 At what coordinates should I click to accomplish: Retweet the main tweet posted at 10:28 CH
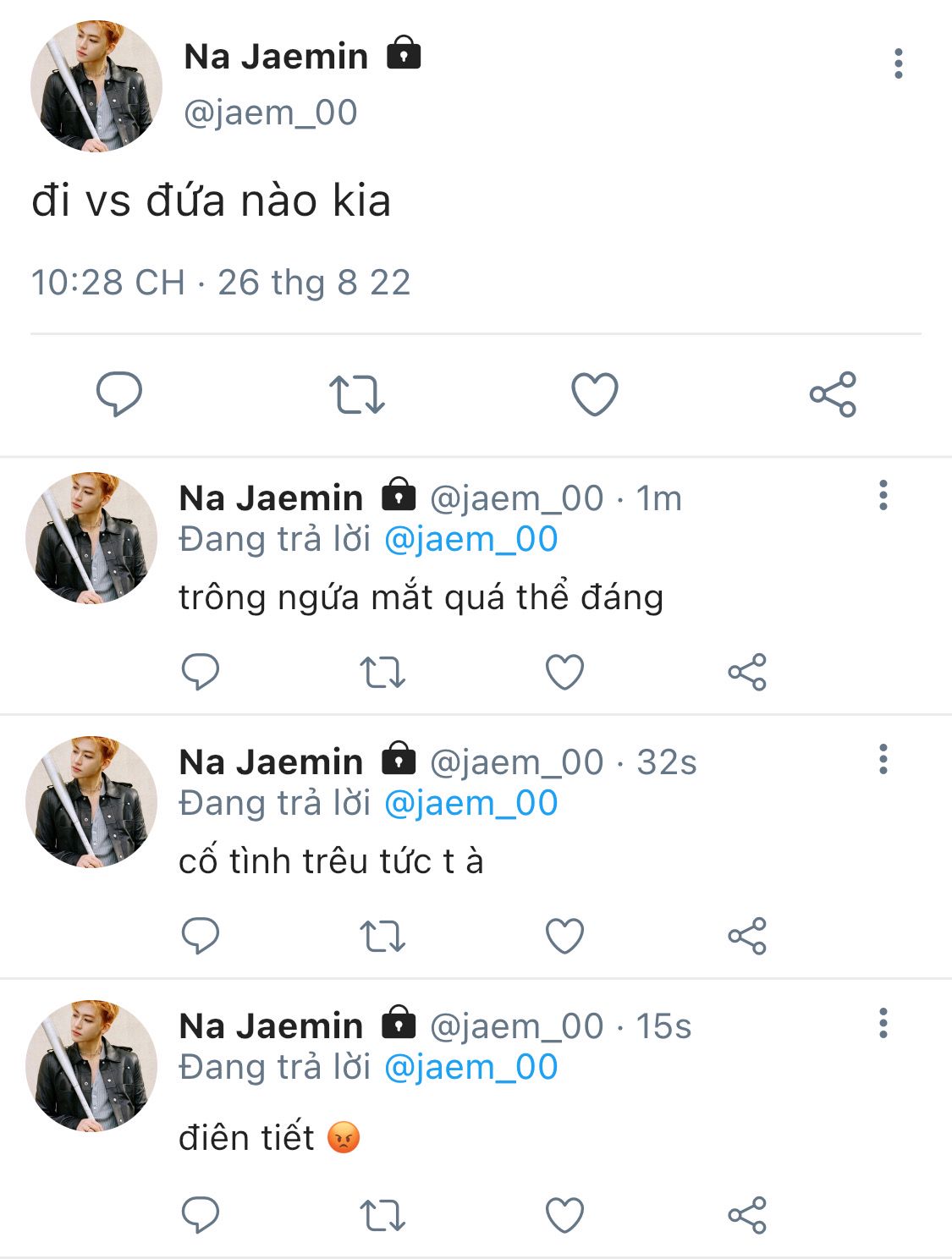tap(356, 394)
